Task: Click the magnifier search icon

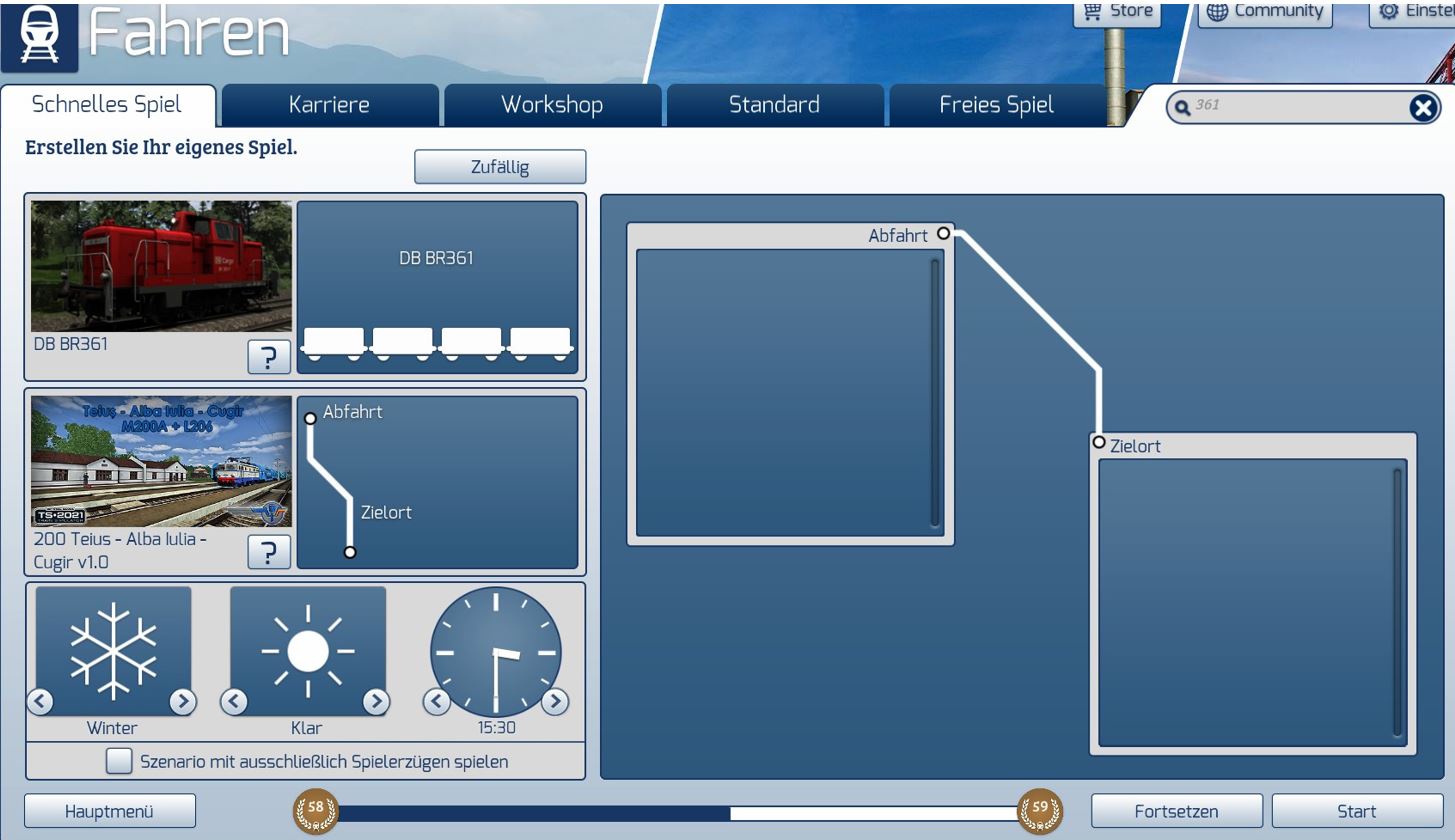Action: point(1182,107)
